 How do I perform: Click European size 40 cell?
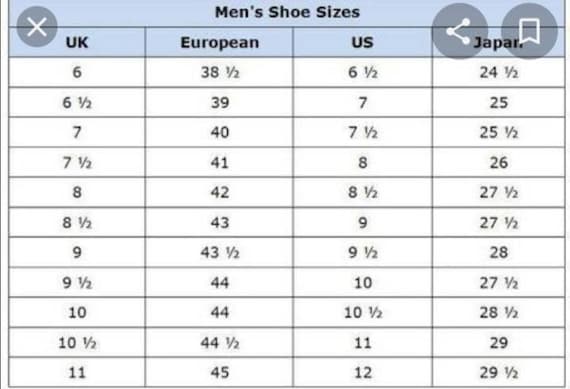pyautogui.click(x=219, y=132)
